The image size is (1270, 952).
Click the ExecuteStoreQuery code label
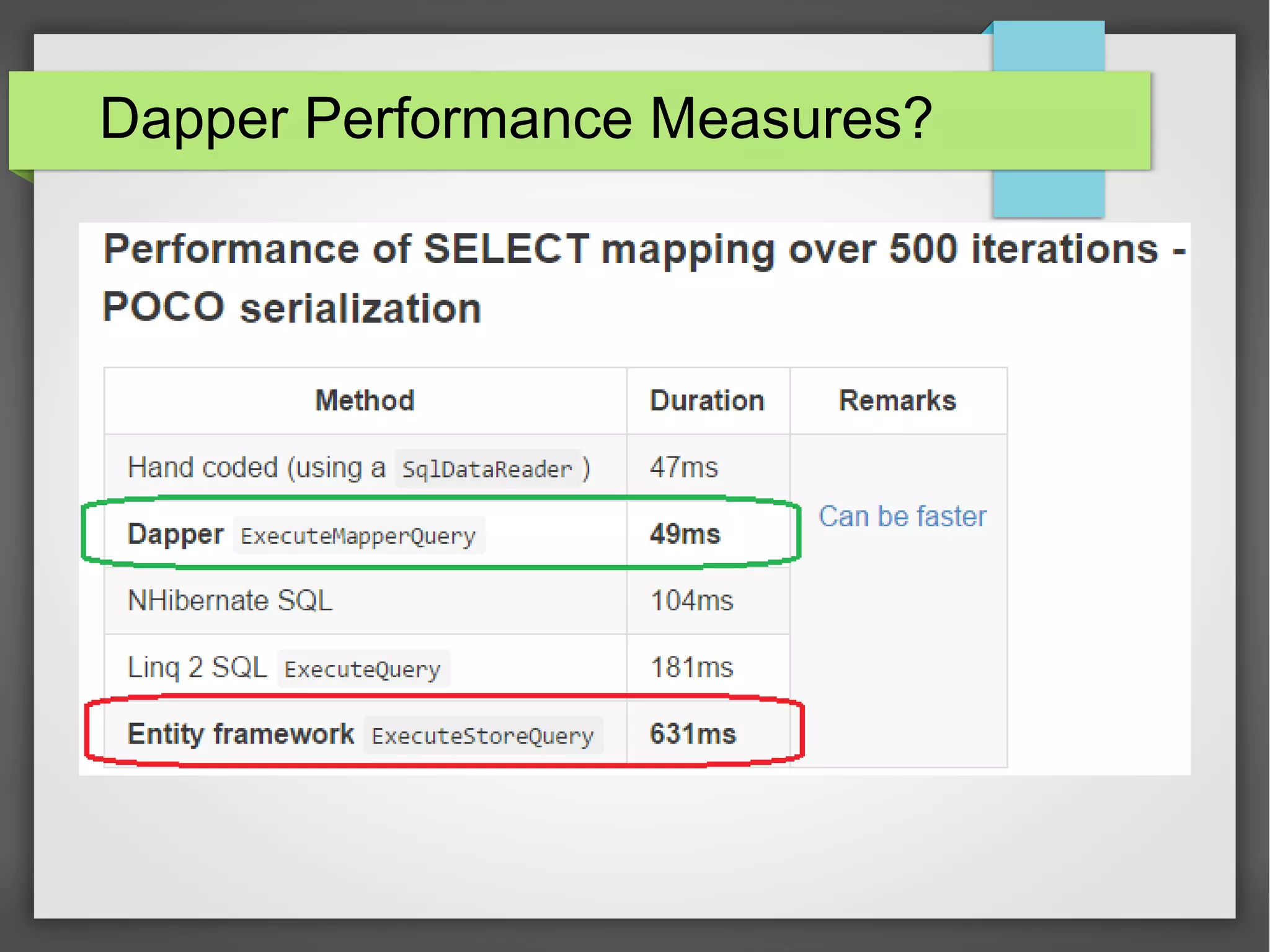pyautogui.click(x=482, y=736)
